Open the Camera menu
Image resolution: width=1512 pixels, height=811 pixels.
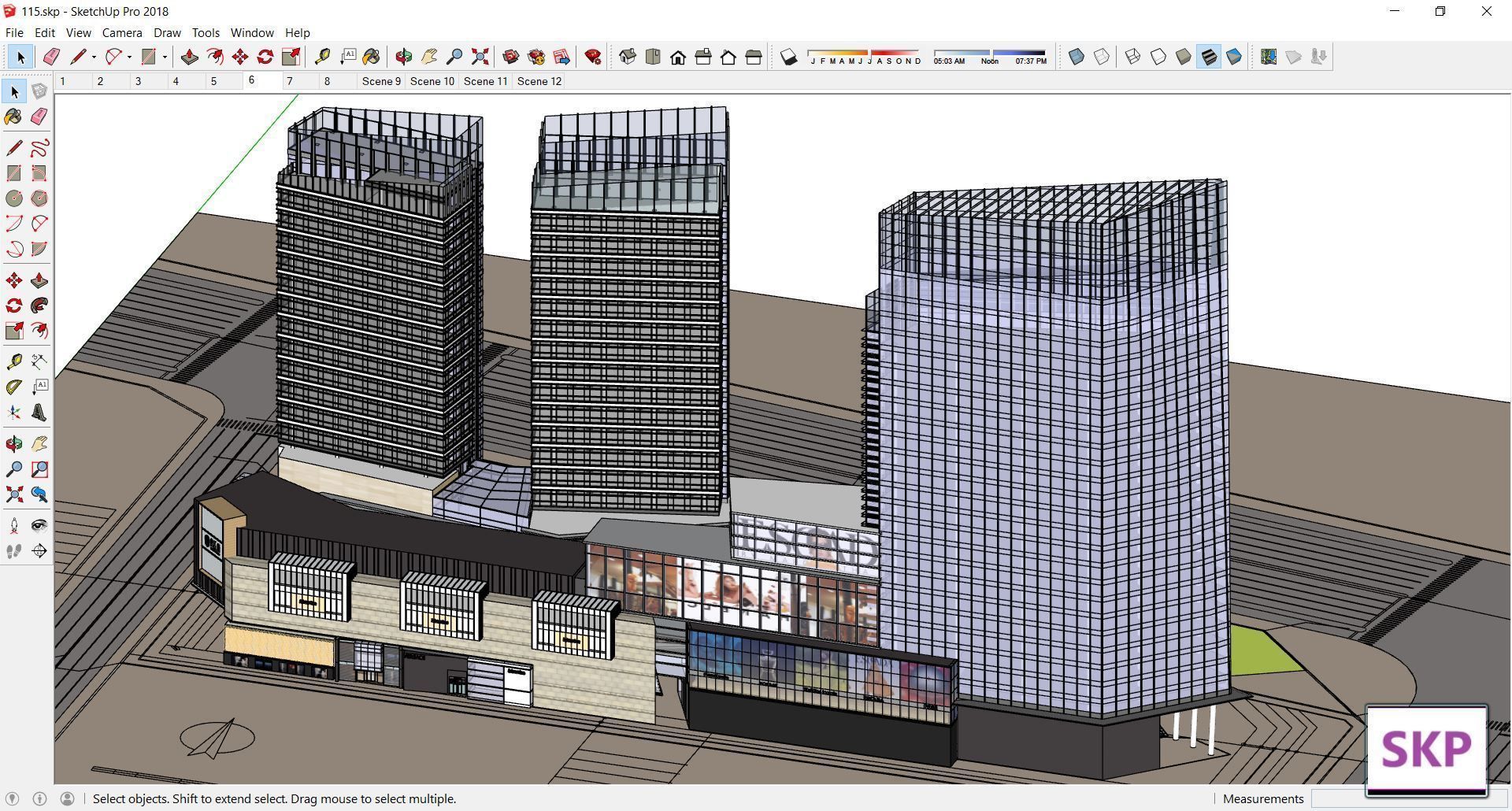pyautogui.click(x=122, y=33)
